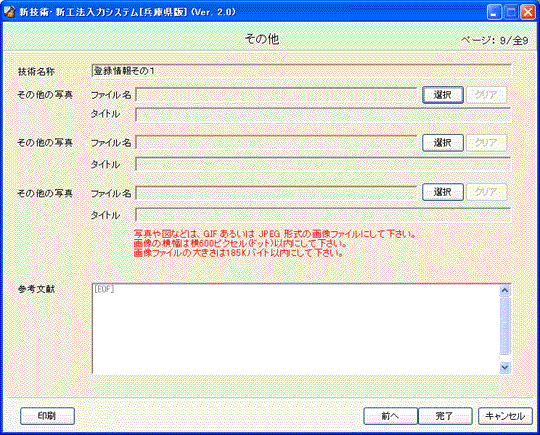This screenshot has width=540, height=435.
Task: Click scroll up arrow of 参考文献 box
Action: 505,290
